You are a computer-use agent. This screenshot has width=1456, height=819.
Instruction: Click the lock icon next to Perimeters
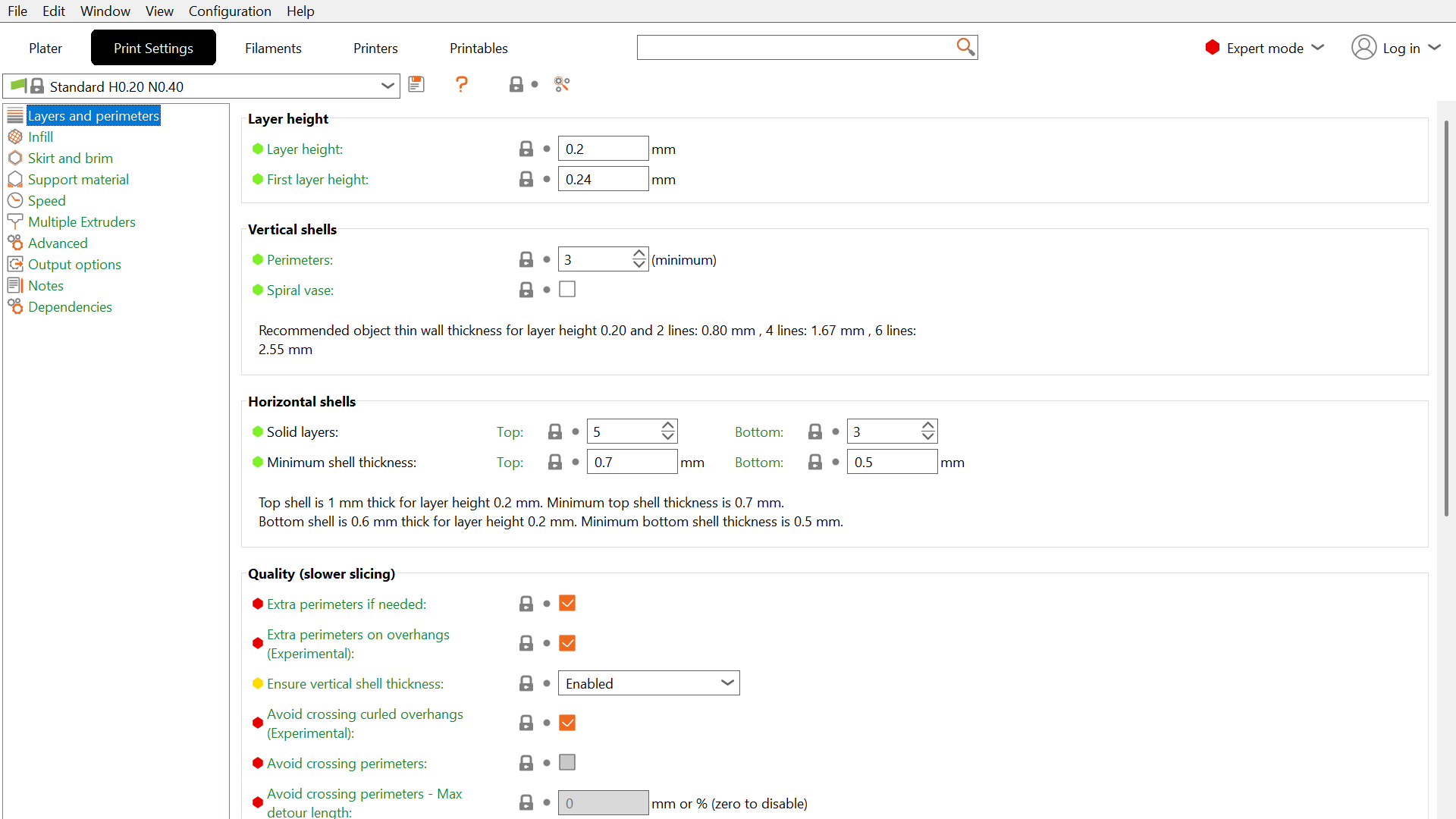pyautogui.click(x=526, y=259)
